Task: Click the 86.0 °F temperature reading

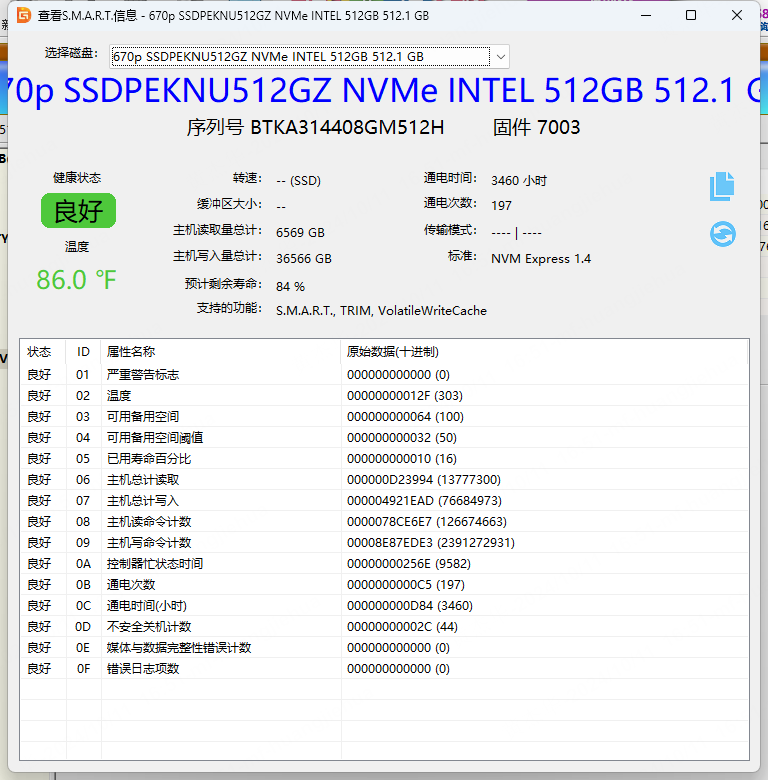Action: (76, 280)
